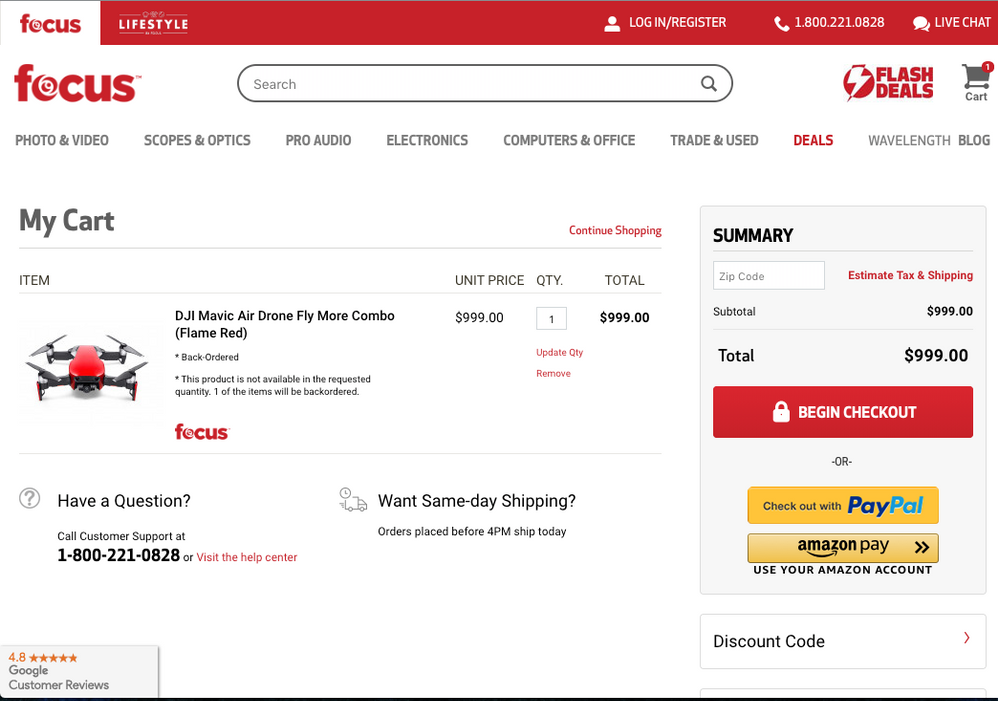
Task: Open the Computers & Office menu
Action: 569,140
